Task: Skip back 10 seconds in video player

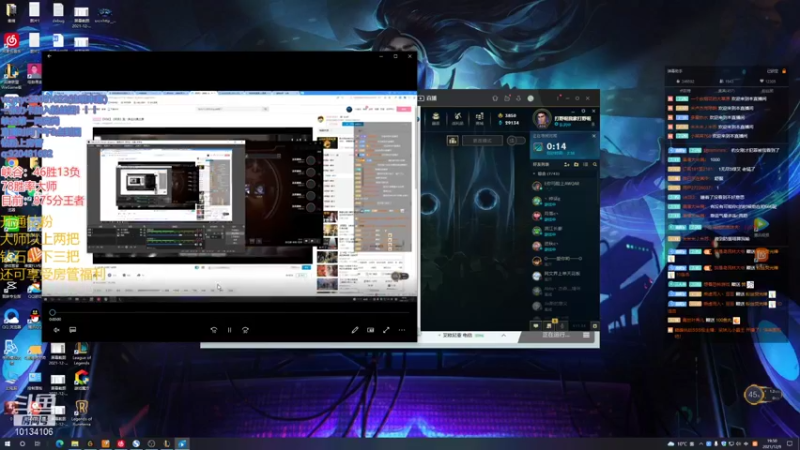Action: pyautogui.click(x=214, y=330)
